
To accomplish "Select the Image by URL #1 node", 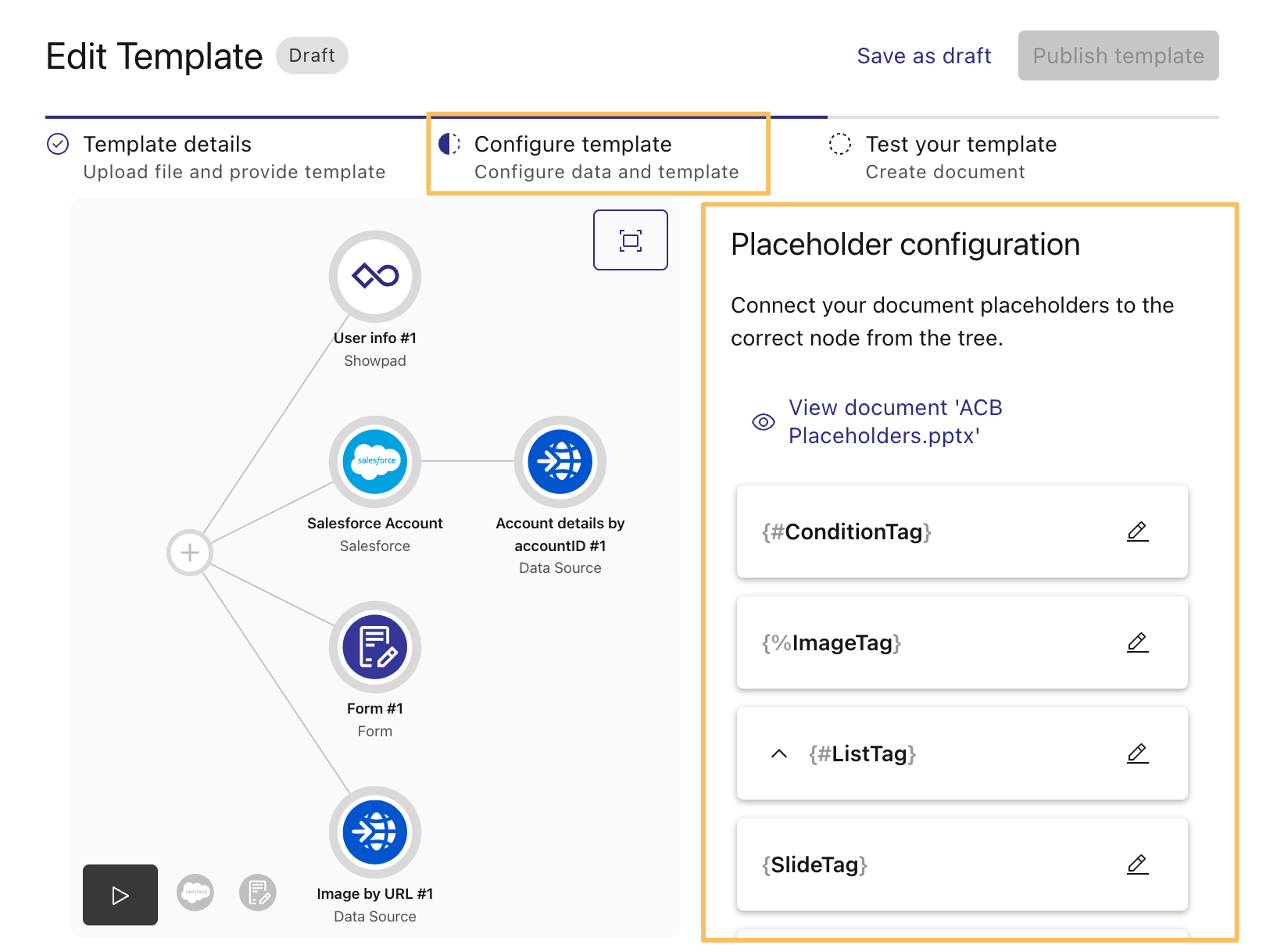I will (375, 832).
